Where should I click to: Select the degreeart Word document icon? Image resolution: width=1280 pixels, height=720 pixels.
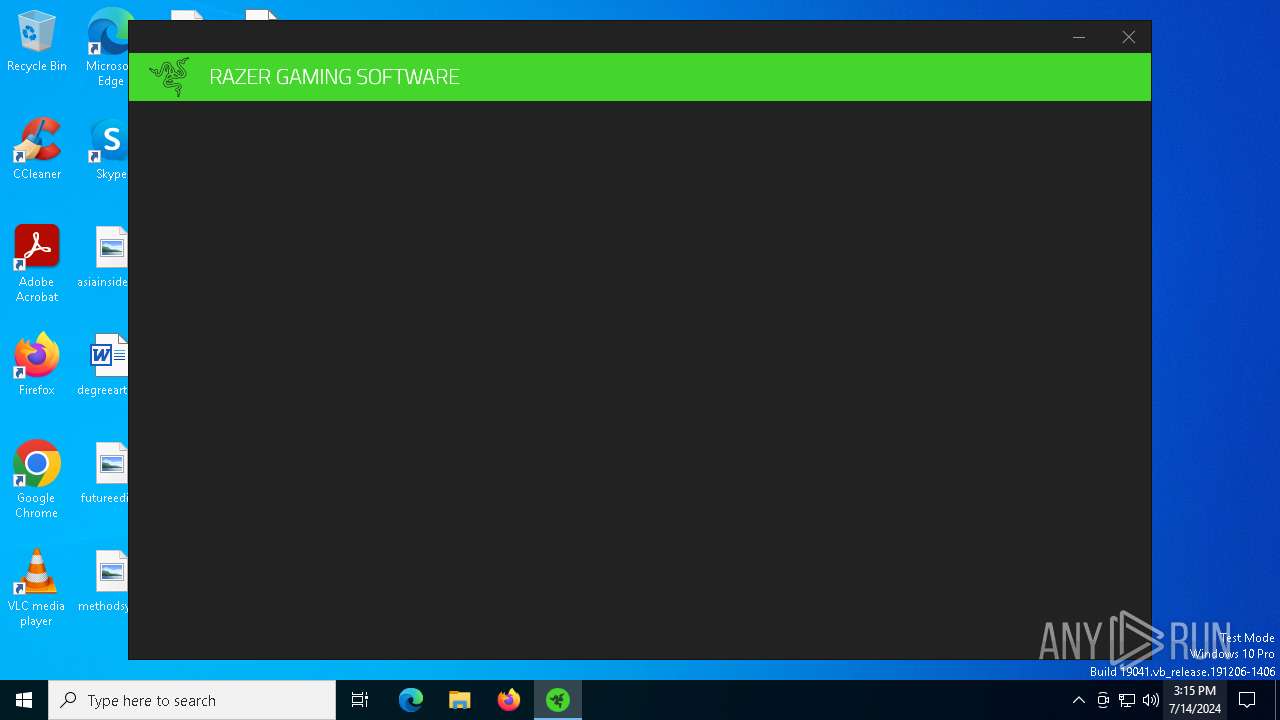[103, 365]
